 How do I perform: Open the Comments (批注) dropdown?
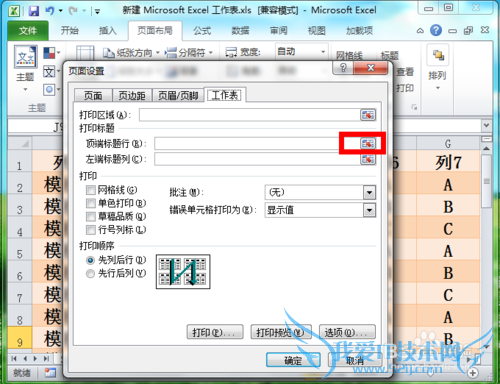pyautogui.click(x=369, y=192)
